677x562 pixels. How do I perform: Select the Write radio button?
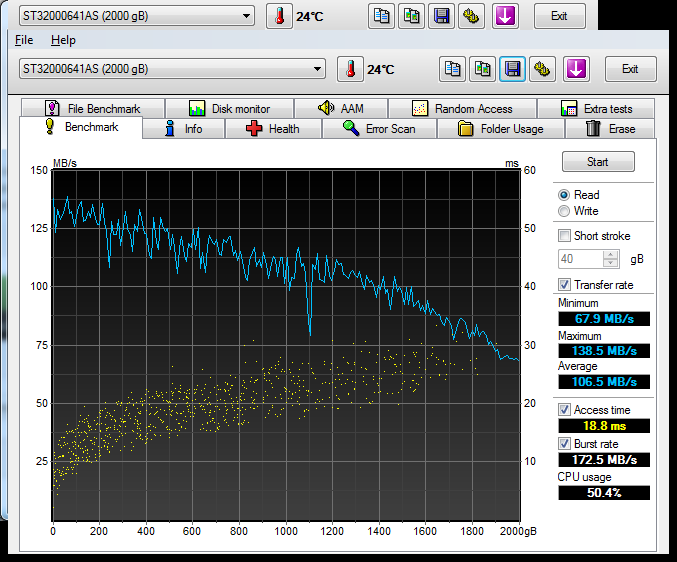coord(565,211)
